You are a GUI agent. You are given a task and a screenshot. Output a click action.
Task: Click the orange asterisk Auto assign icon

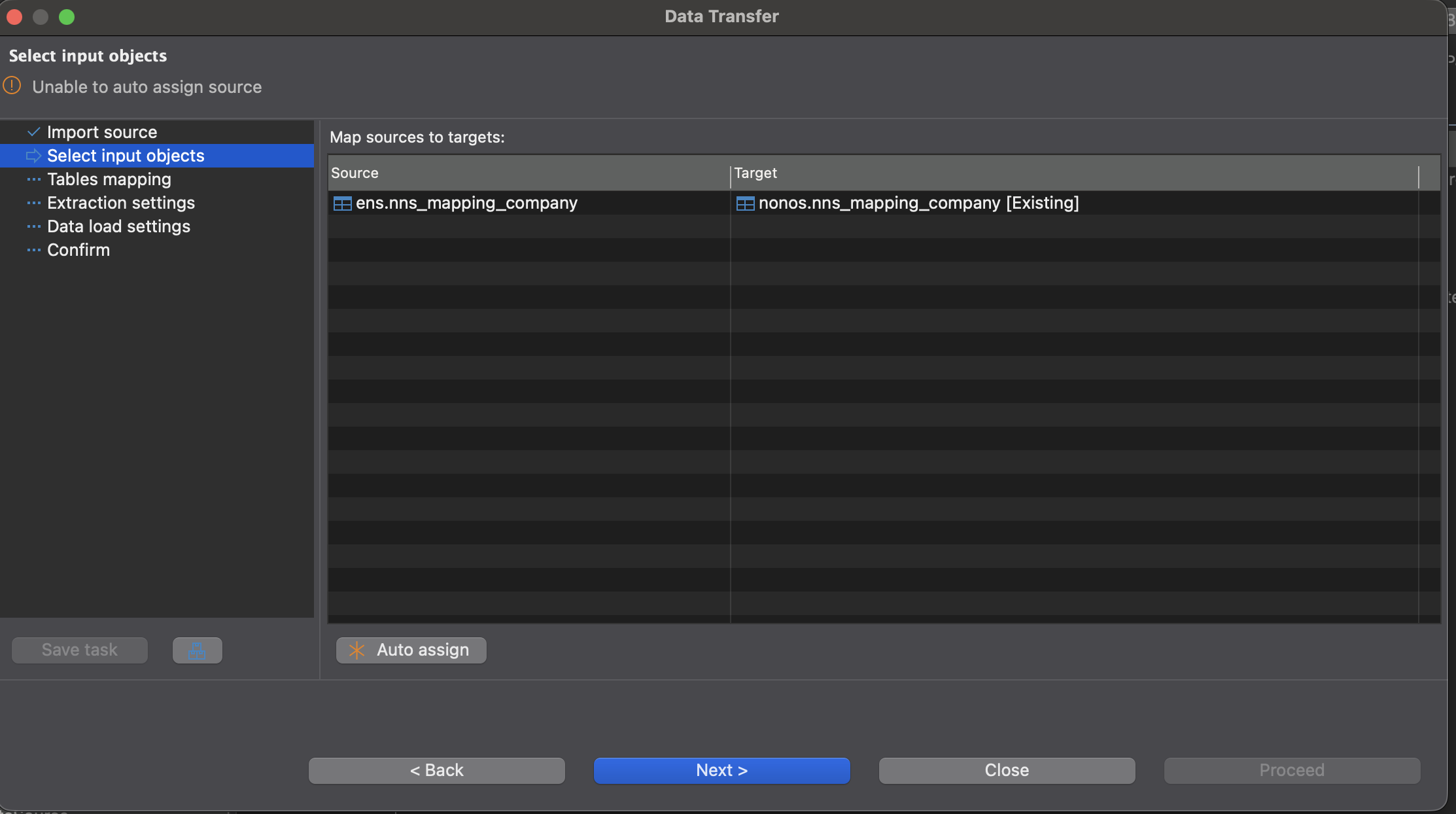(x=357, y=650)
